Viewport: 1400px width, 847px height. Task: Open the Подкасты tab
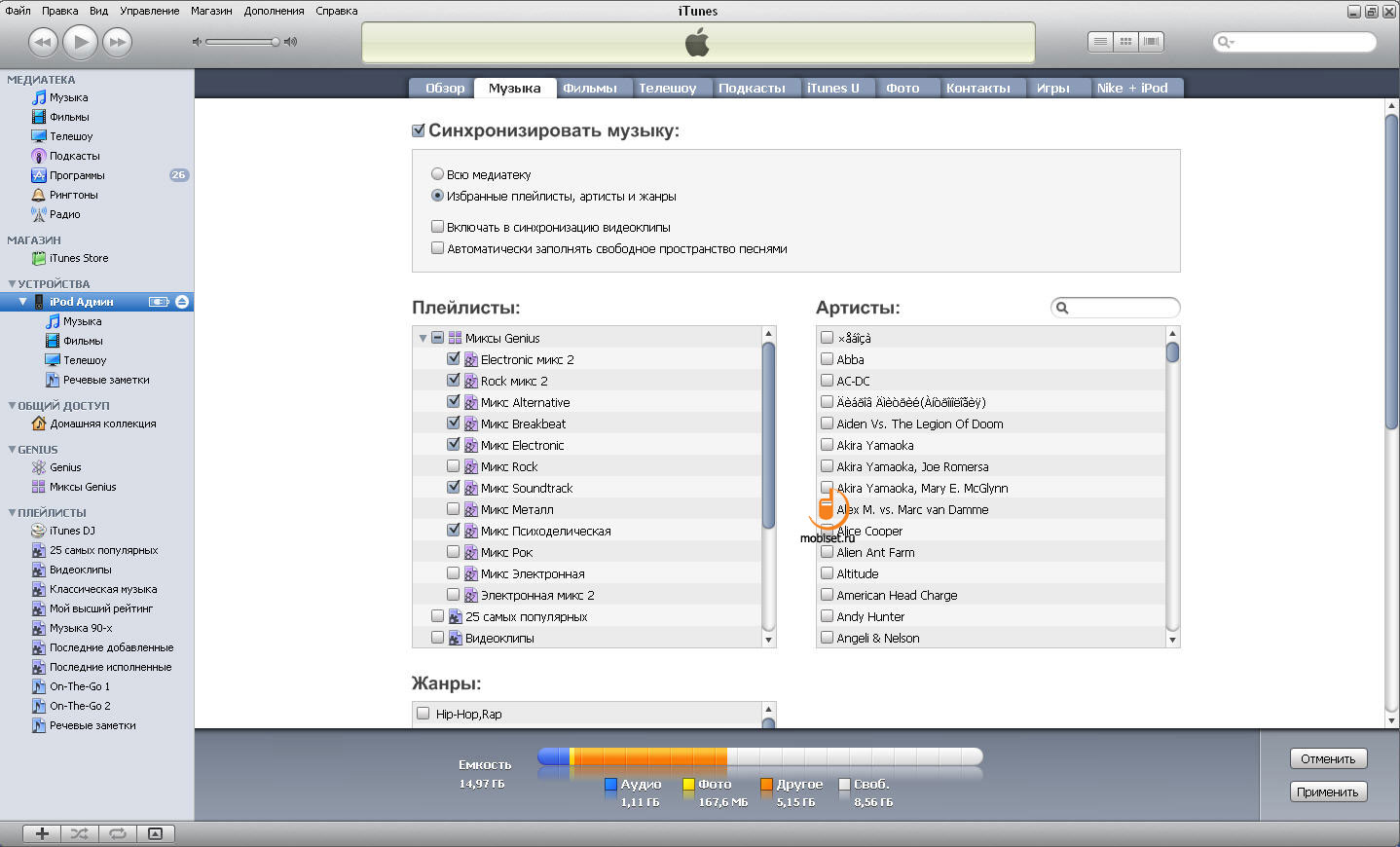pos(752,88)
